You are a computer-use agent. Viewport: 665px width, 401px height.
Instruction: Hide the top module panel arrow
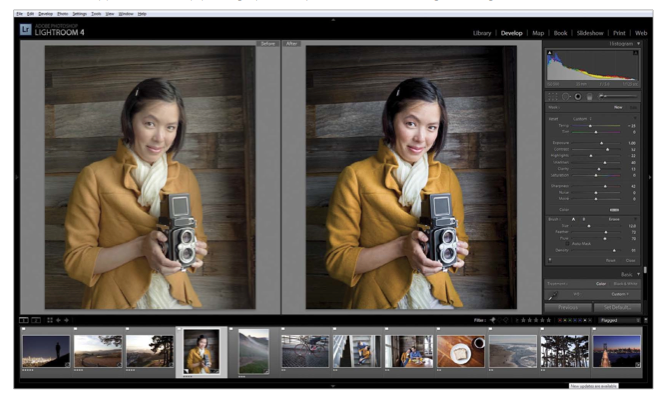(x=333, y=19)
